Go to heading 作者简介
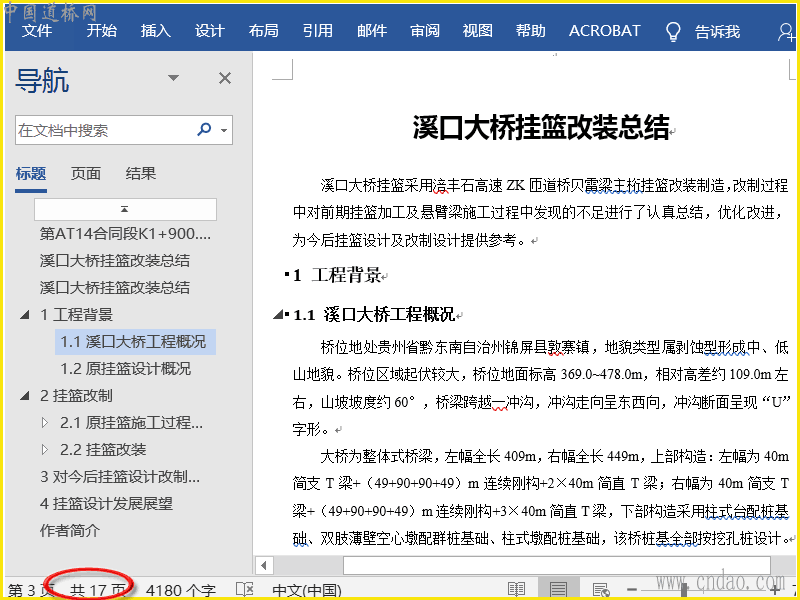Viewport: 800px width, 600px height. tap(70, 531)
